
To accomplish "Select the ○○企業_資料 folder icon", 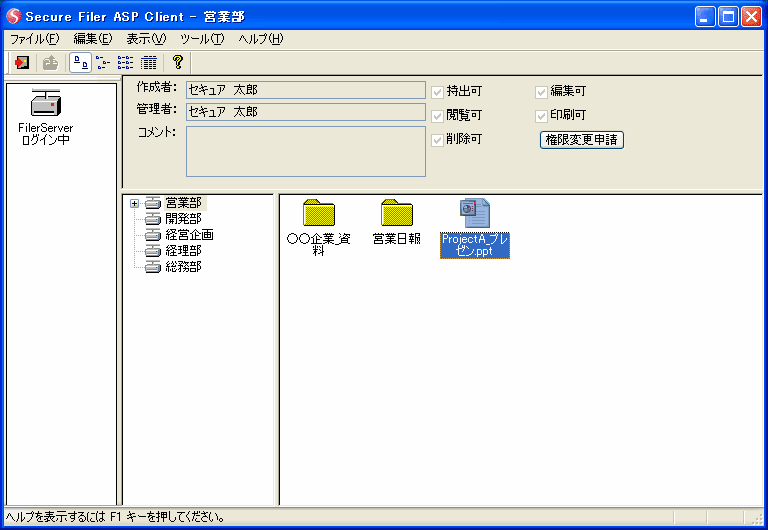I will click(x=319, y=212).
